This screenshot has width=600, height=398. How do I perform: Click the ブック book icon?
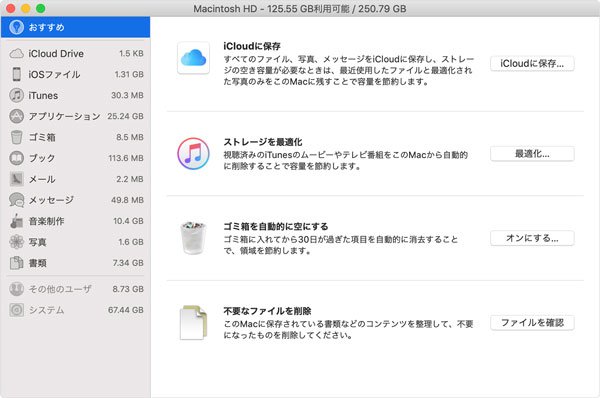(x=16, y=158)
